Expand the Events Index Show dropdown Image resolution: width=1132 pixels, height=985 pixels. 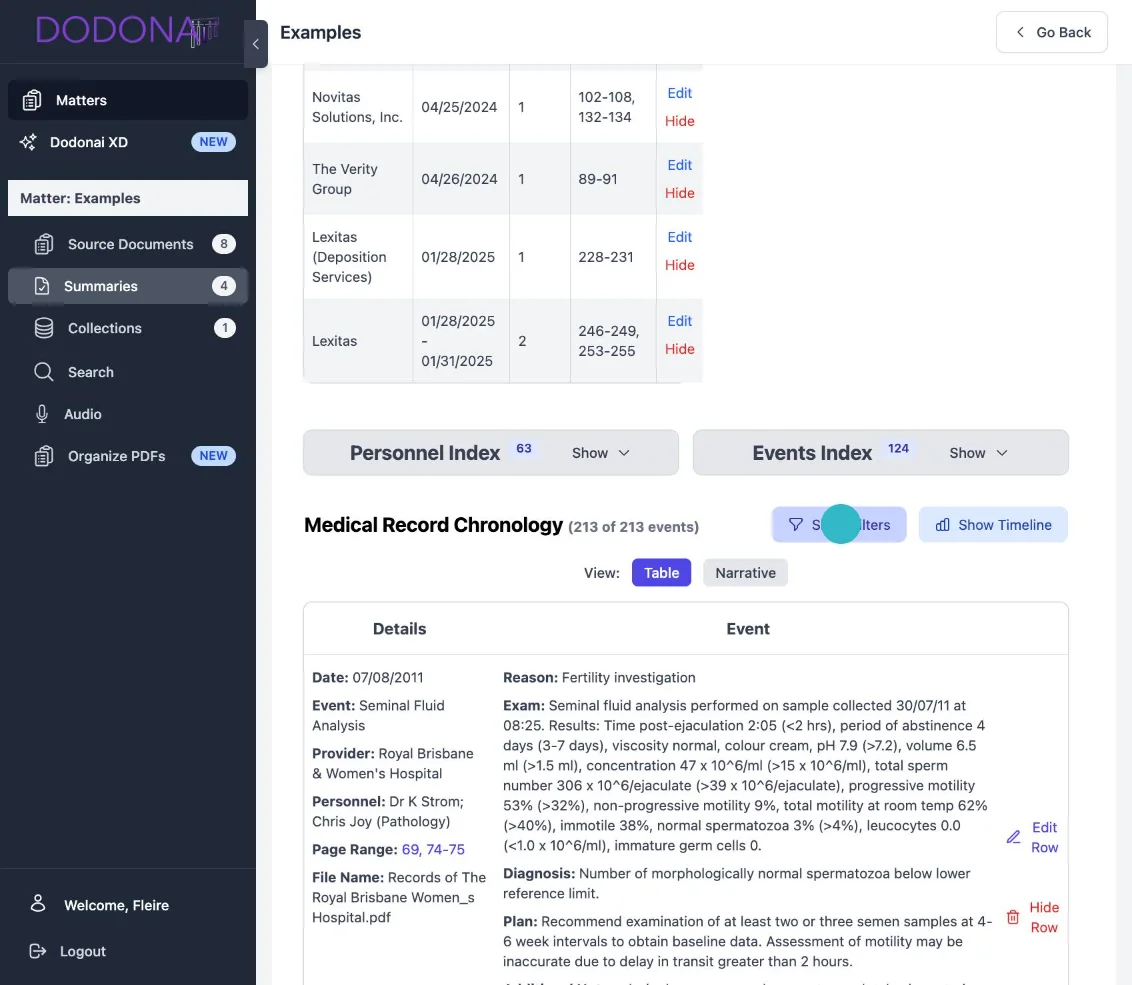coord(978,453)
